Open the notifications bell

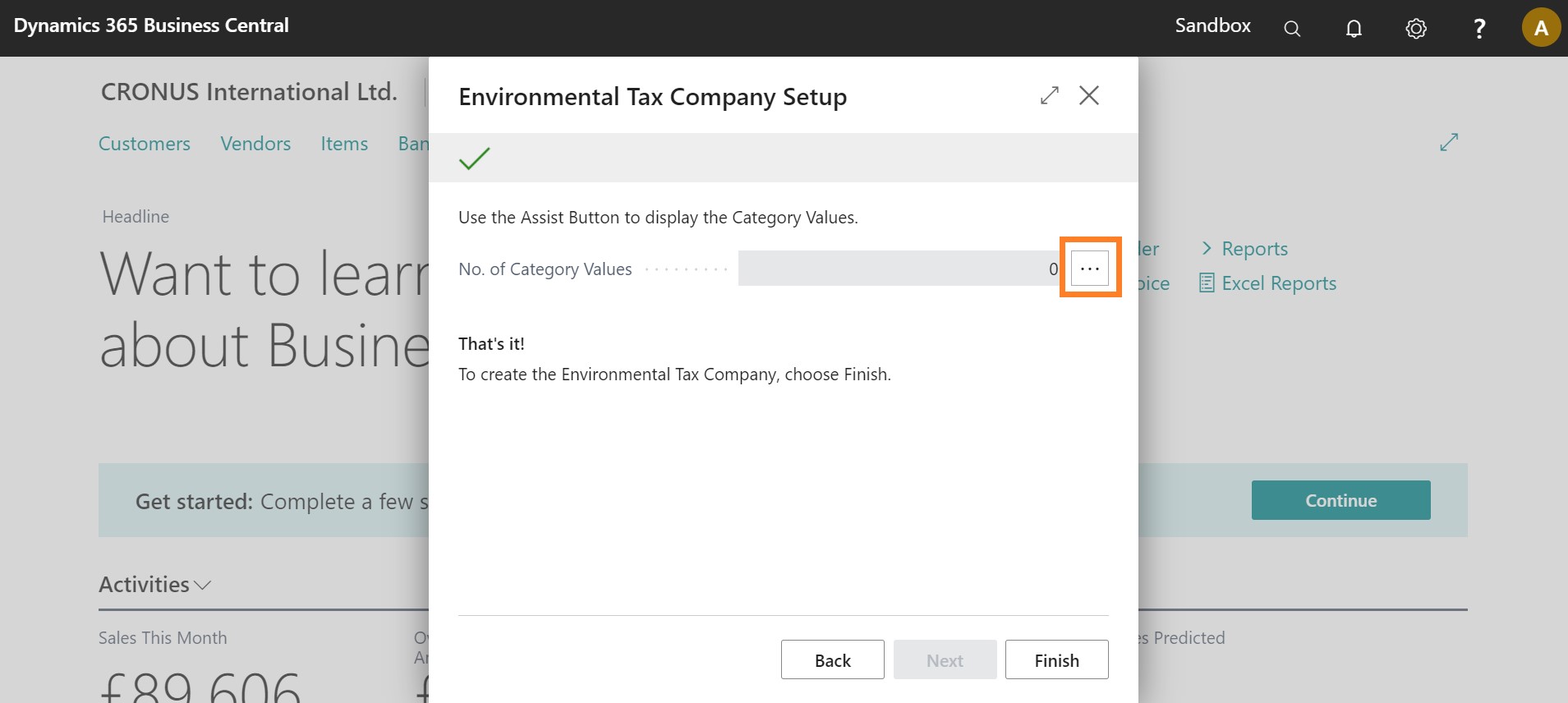(1354, 29)
